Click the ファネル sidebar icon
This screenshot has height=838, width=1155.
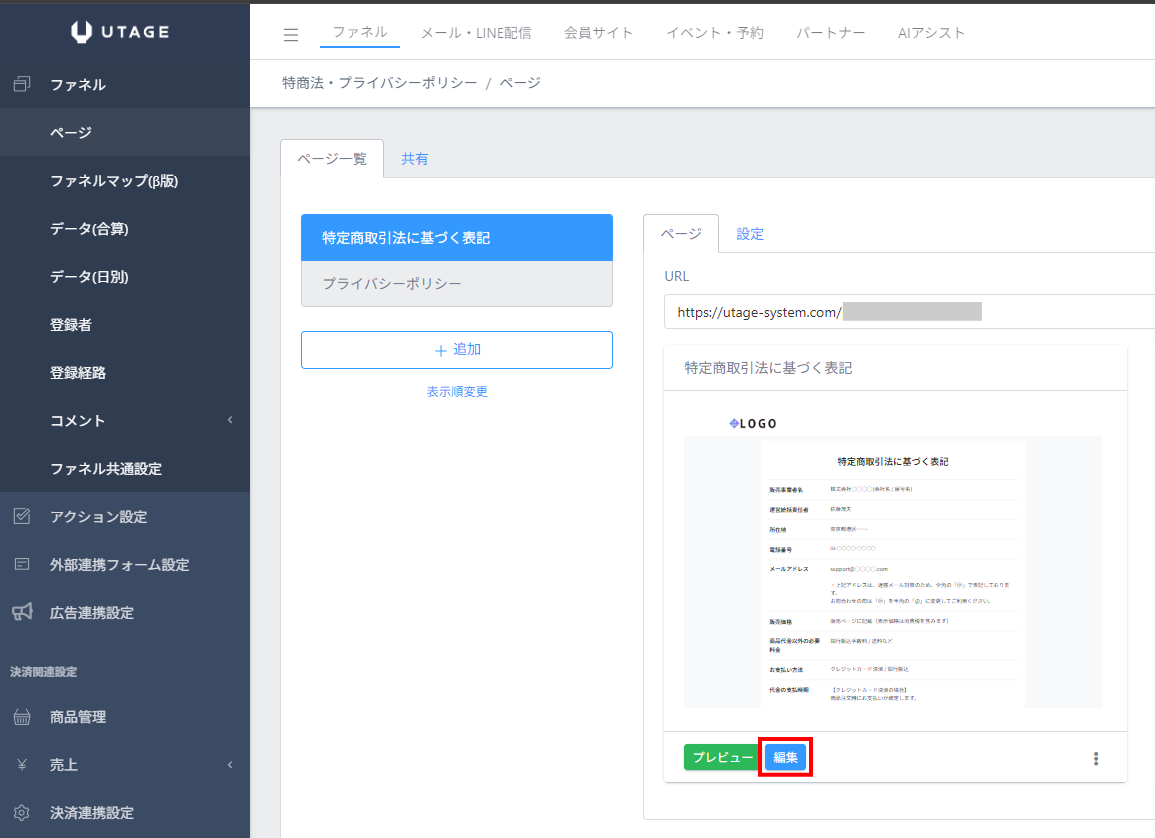[22, 85]
